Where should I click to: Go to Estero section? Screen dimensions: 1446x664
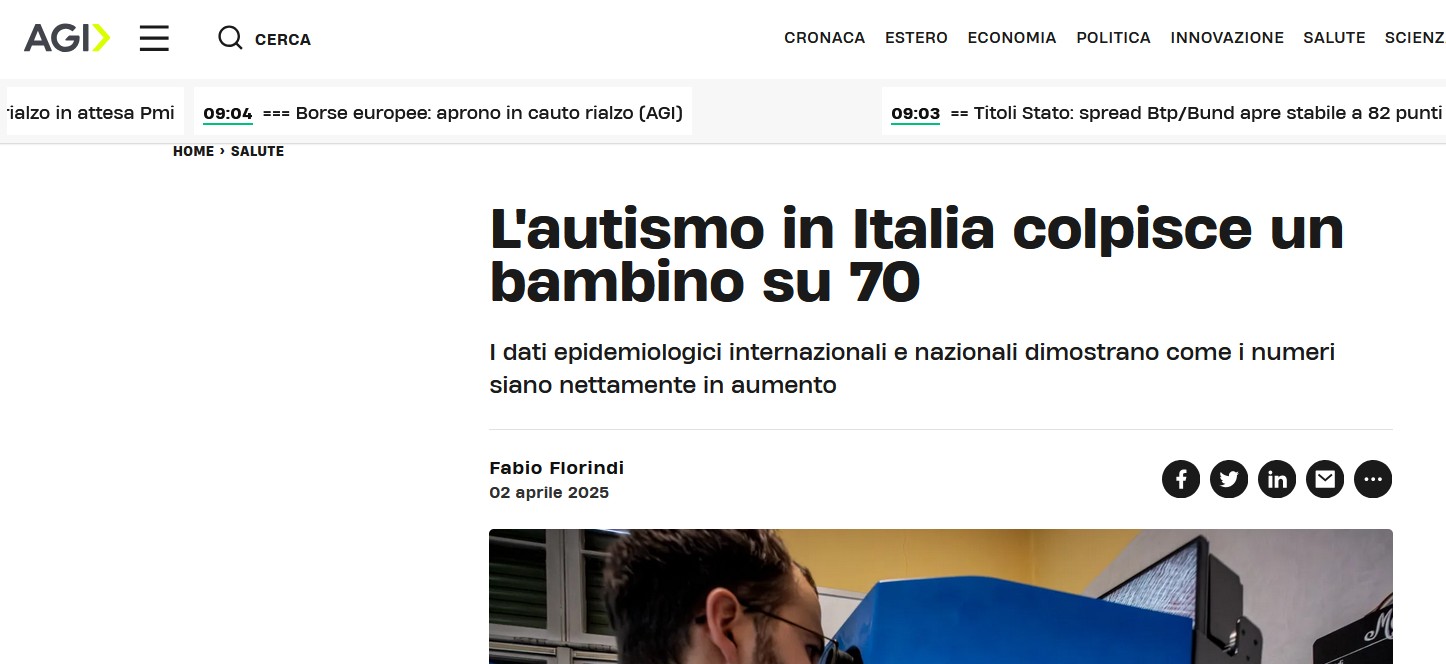click(916, 38)
